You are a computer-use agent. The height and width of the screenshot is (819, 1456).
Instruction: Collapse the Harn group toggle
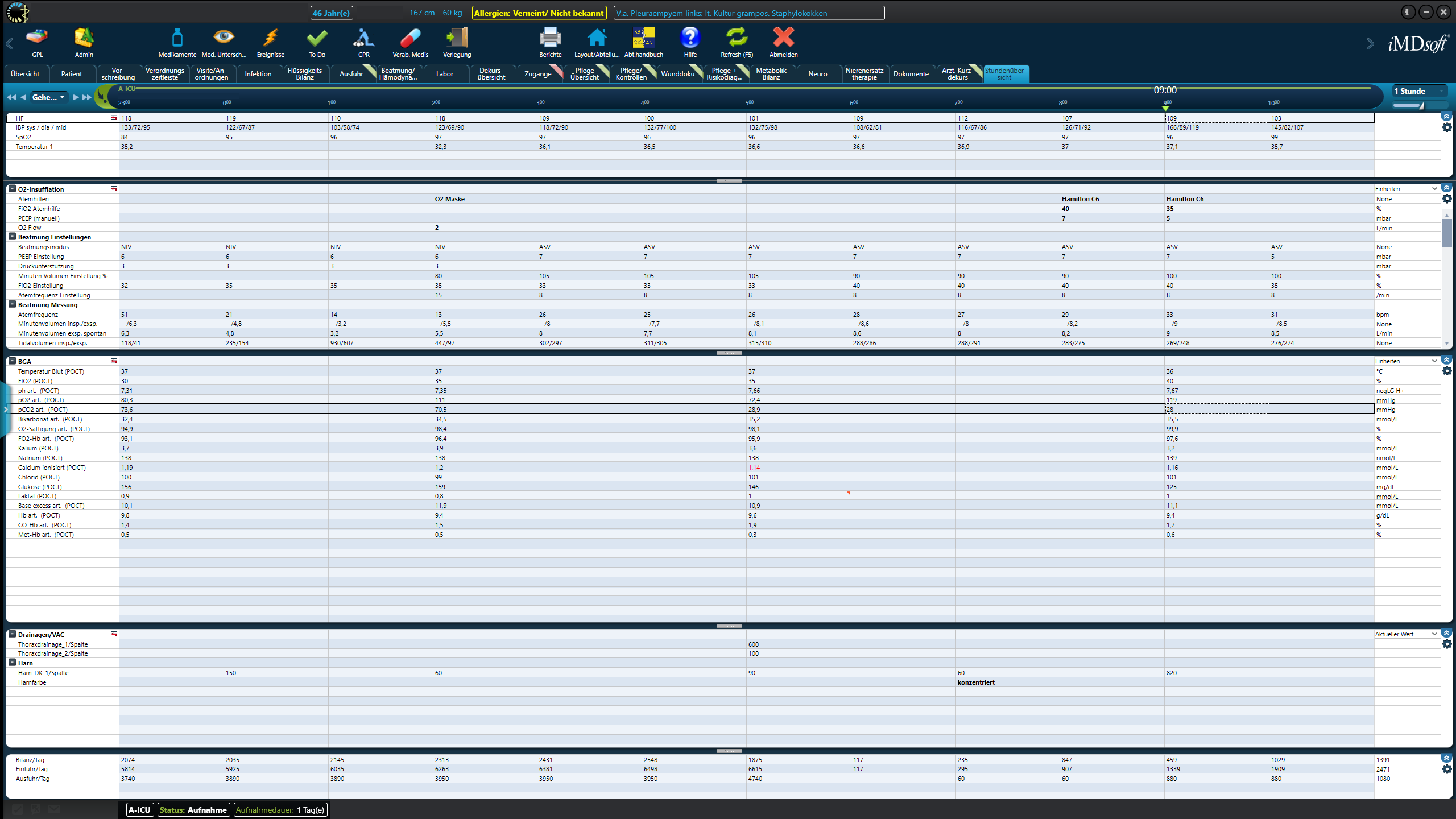[12, 663]
